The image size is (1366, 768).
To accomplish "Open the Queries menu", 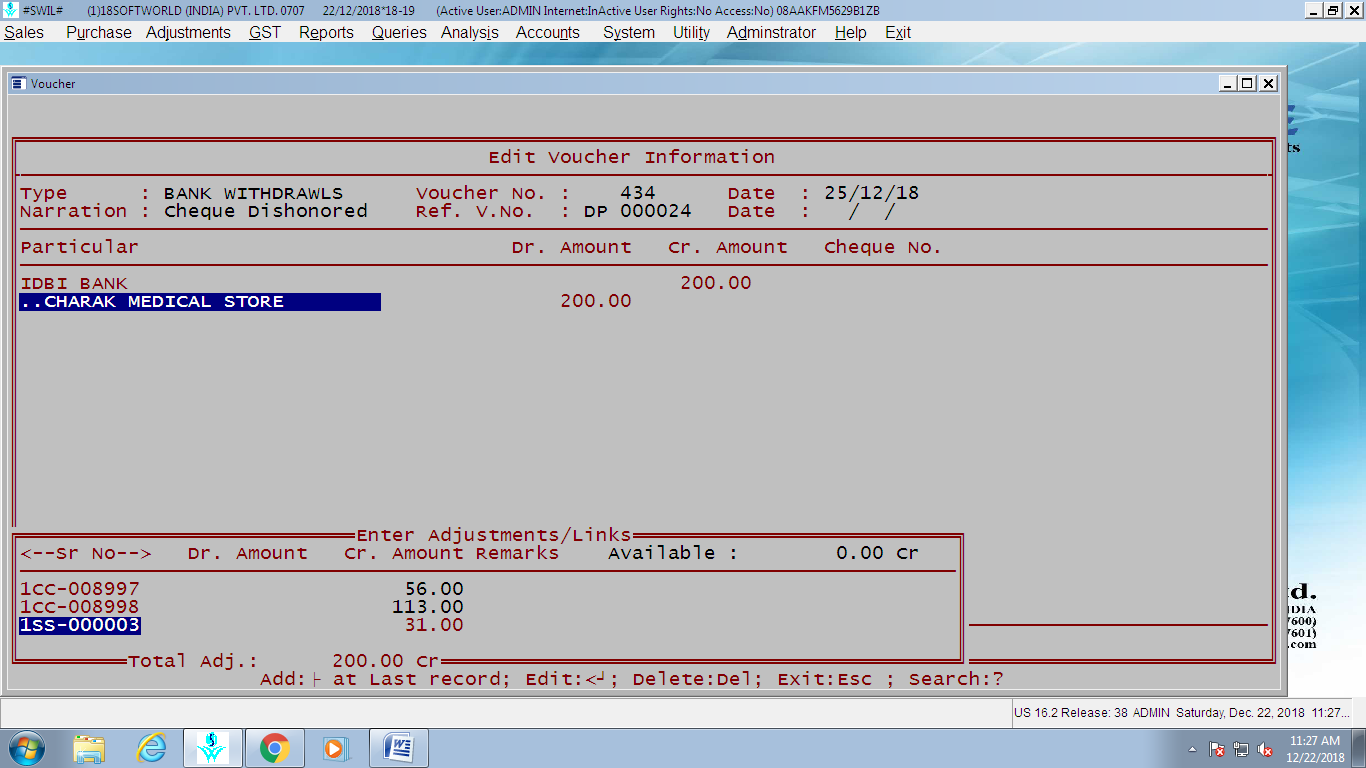I will (399, 32).
